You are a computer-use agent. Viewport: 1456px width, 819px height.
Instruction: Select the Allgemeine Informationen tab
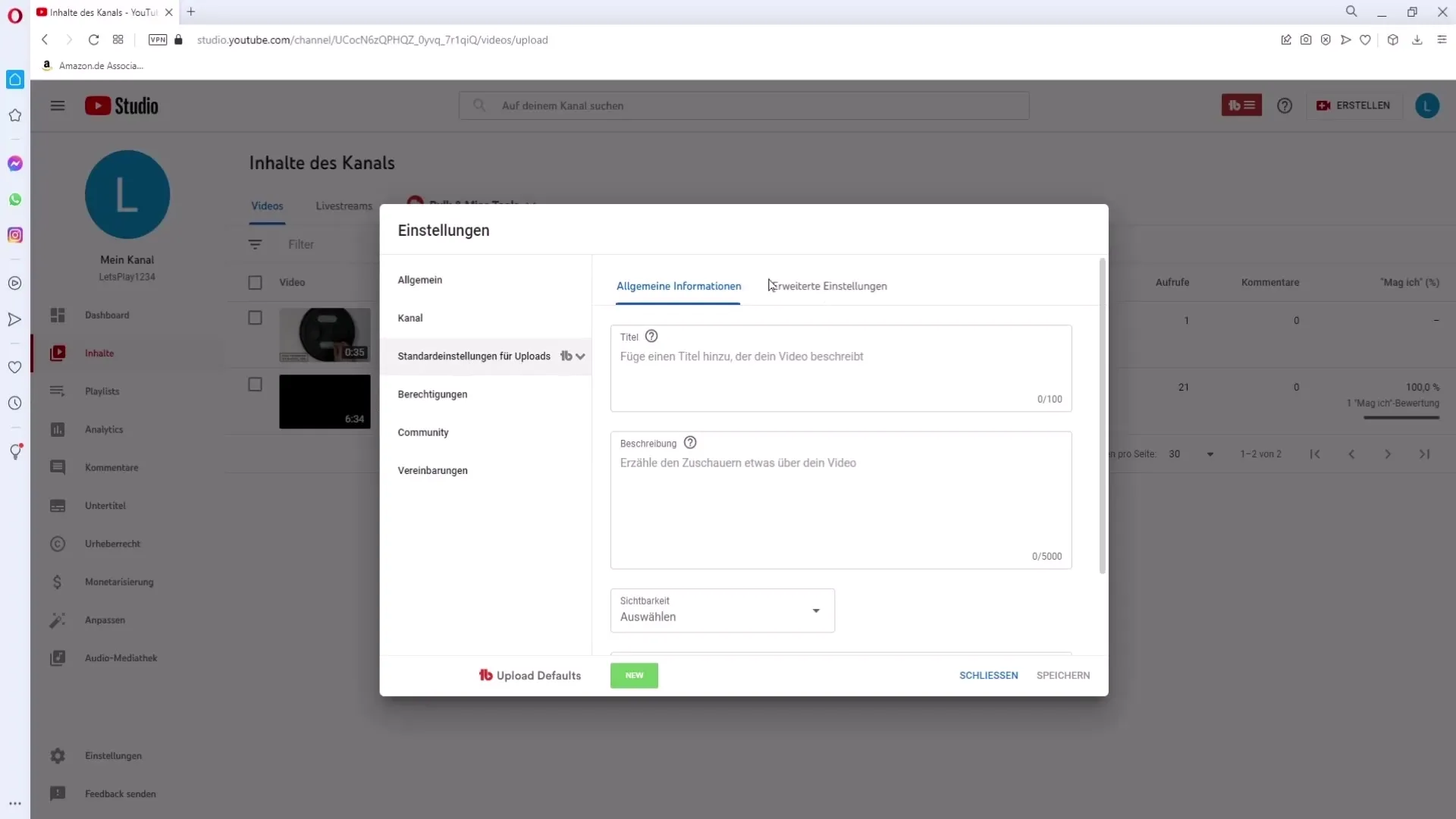[x=680, y=286]
